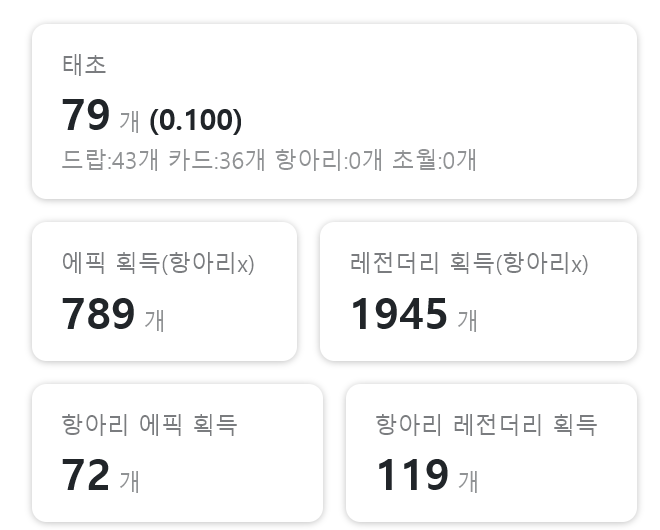
Task: Click the 개 unit beside 1945
Action: tap(468, 320)
